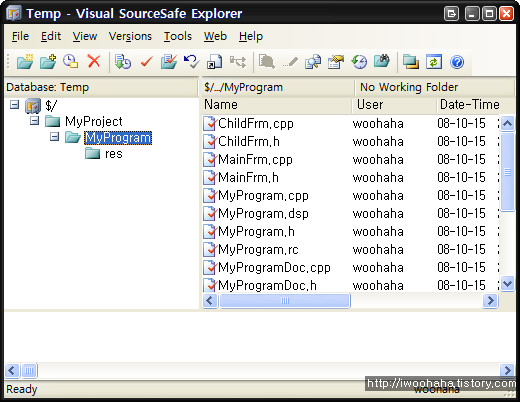Click the Refresh File List icon
520x402 pixels.
coord(434,62)
